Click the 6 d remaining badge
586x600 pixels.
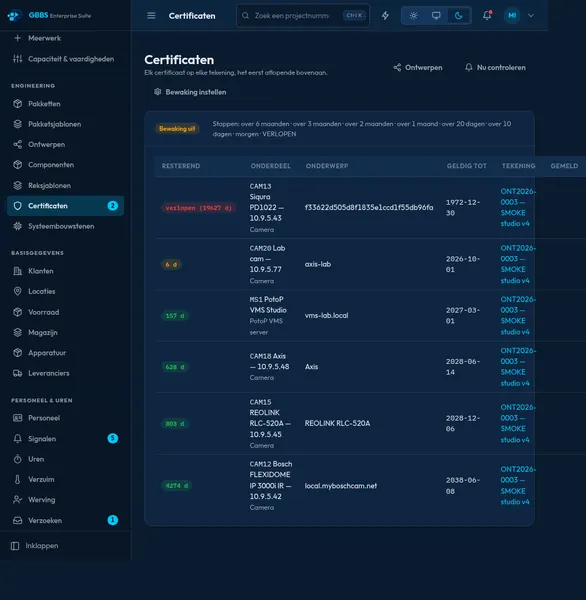coord(171,264)
